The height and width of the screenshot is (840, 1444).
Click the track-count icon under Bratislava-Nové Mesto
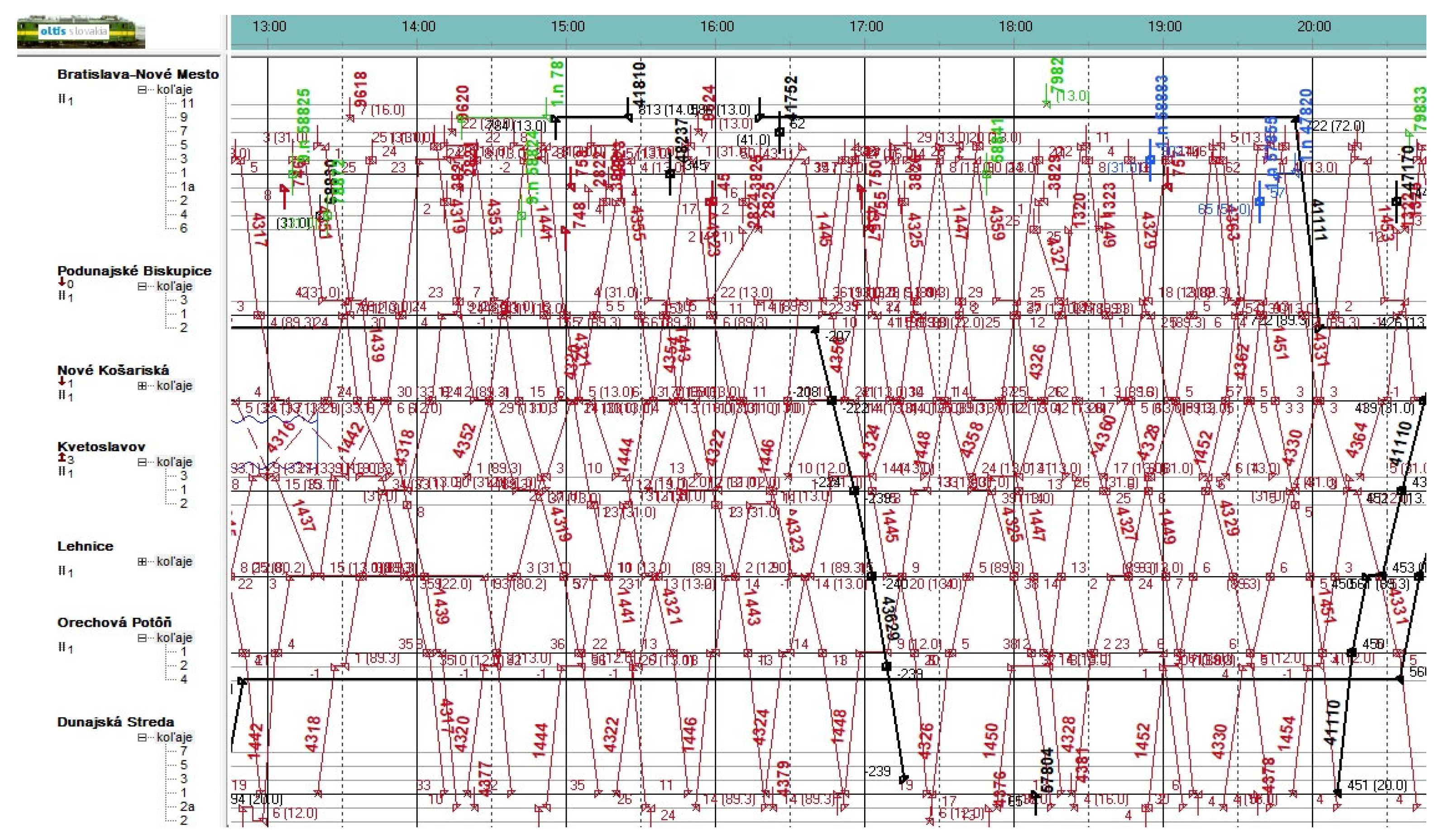[x=61, y=99]
